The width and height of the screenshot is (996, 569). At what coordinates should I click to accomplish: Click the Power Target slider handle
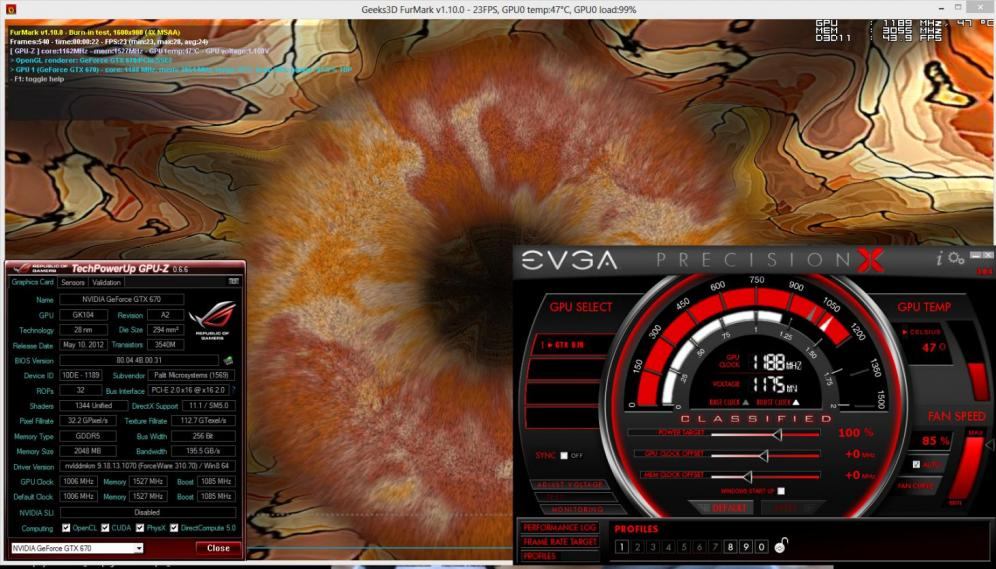[776, 434]
